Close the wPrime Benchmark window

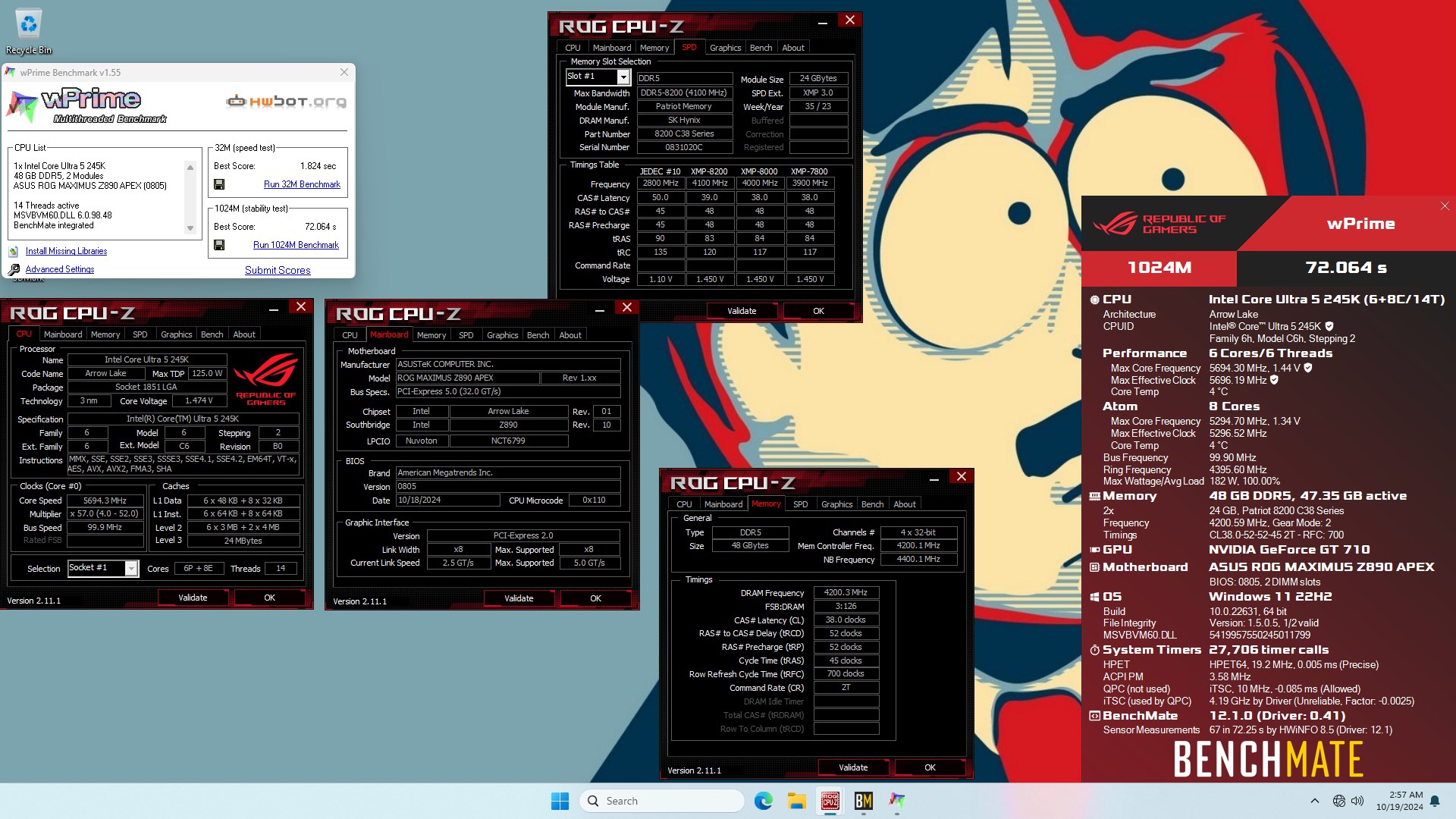coord(344,72)
